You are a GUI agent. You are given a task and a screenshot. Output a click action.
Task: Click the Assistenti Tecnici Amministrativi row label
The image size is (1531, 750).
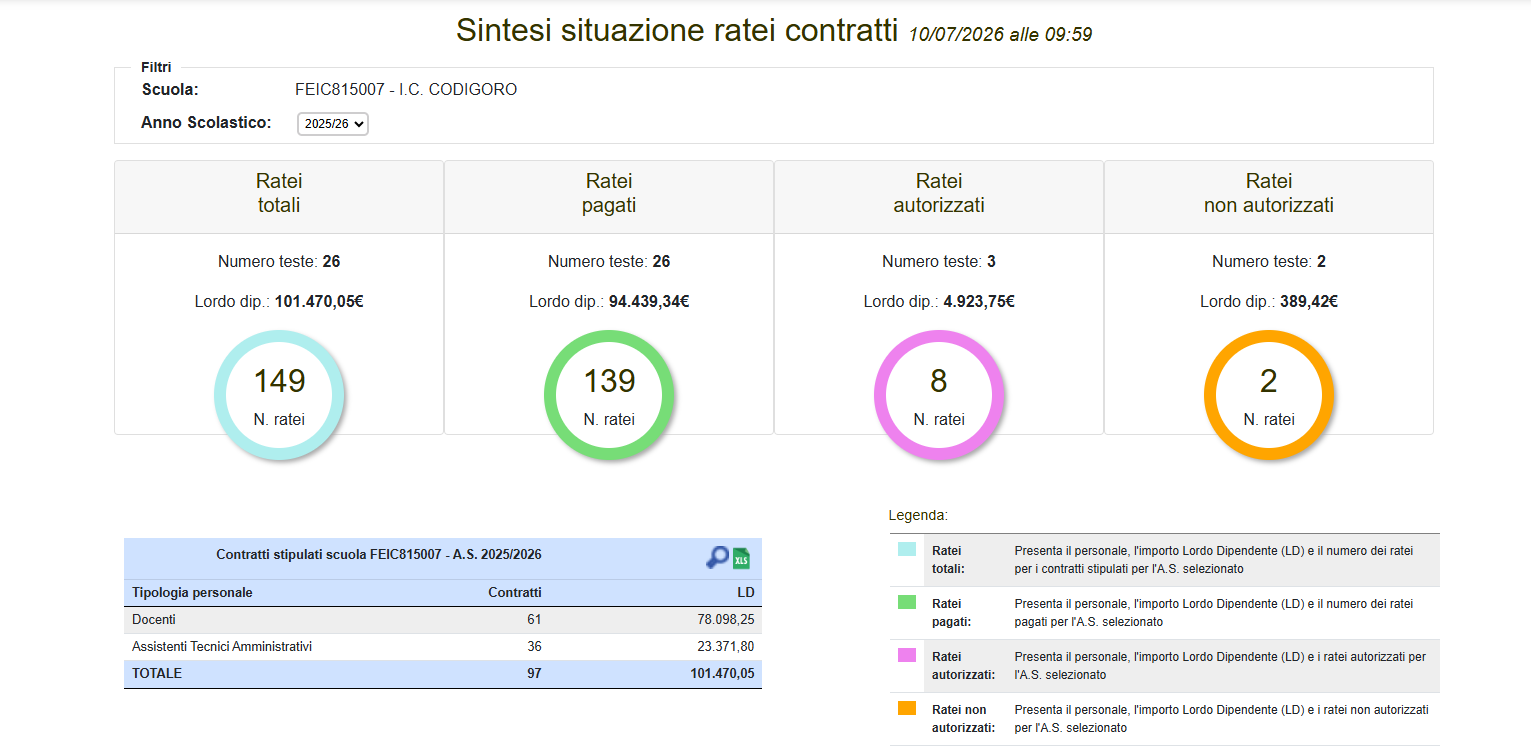coord(222,647)
